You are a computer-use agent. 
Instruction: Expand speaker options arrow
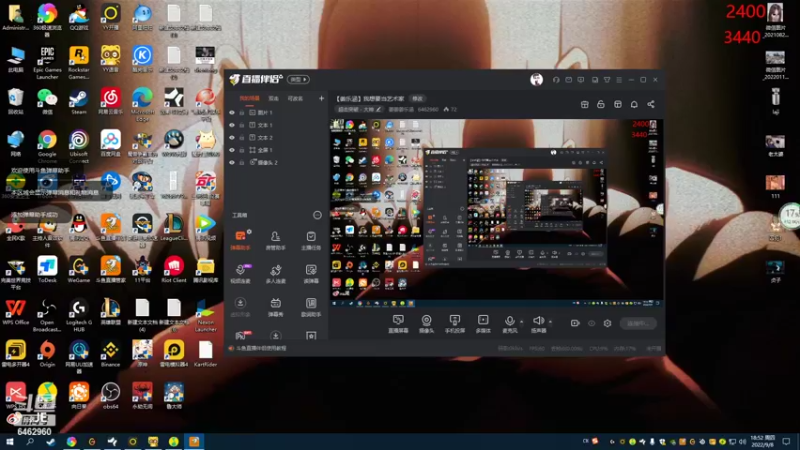(550, 321)
